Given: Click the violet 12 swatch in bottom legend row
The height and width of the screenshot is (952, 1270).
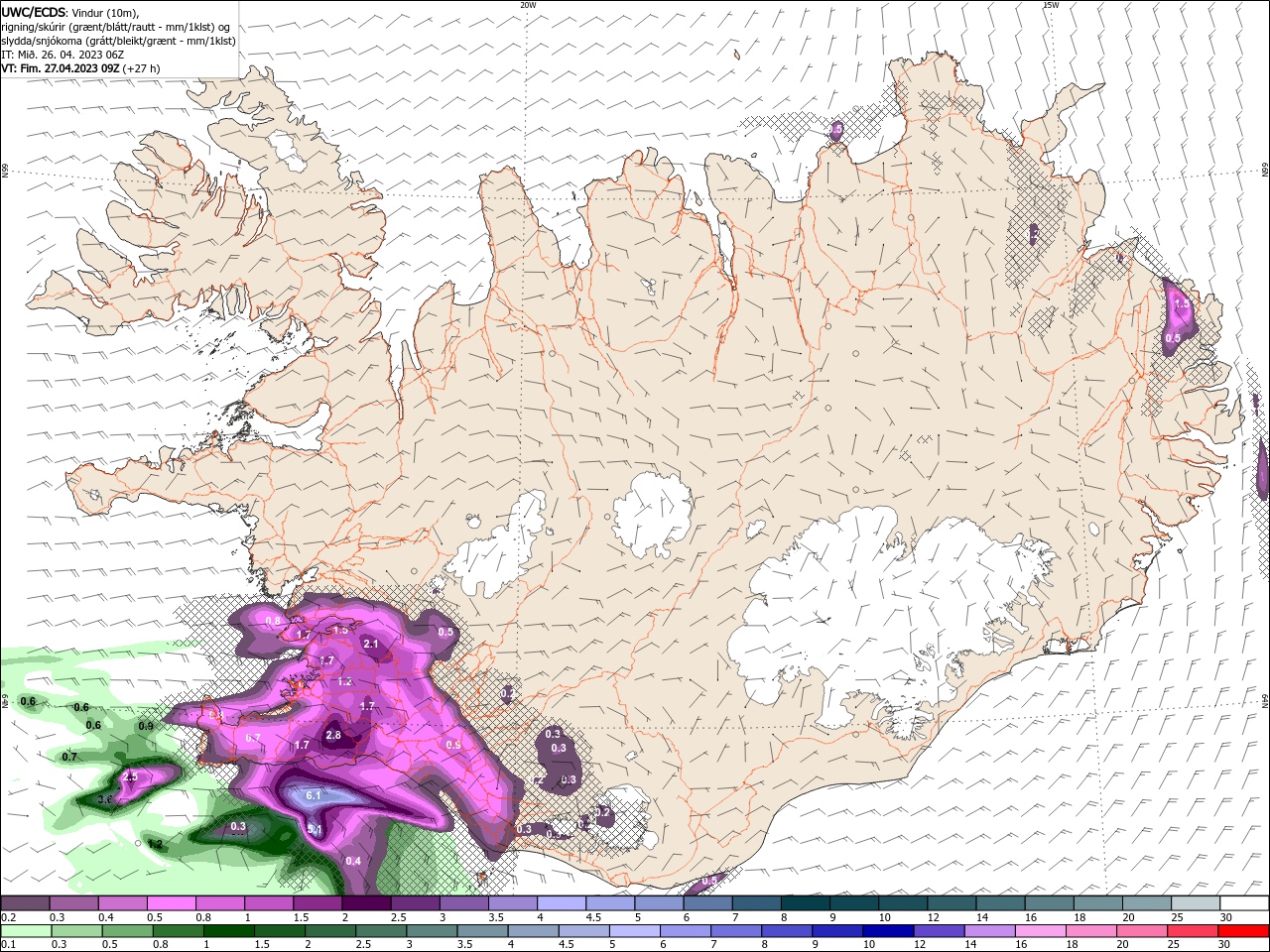Looking at the screenshot, I should coord(939,931).
